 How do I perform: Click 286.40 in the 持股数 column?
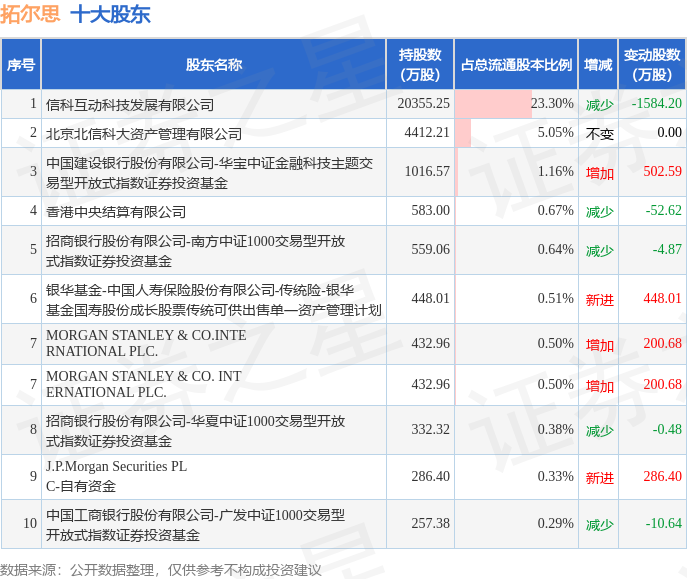(431, 477)
